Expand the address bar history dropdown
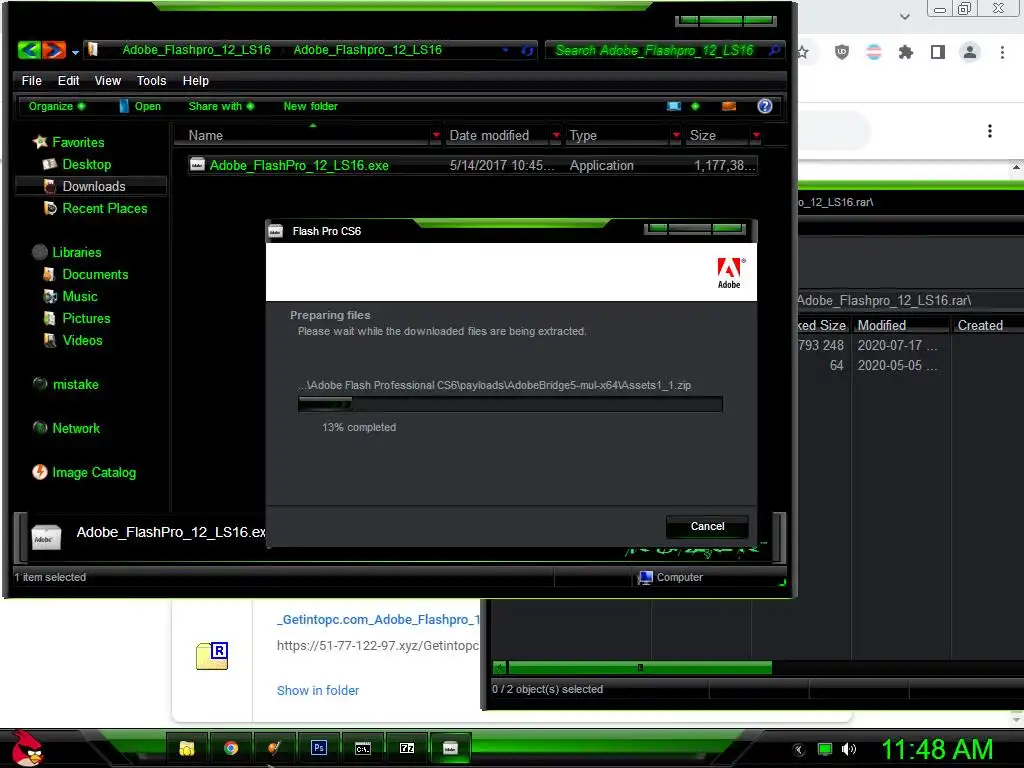 (505, 50)
